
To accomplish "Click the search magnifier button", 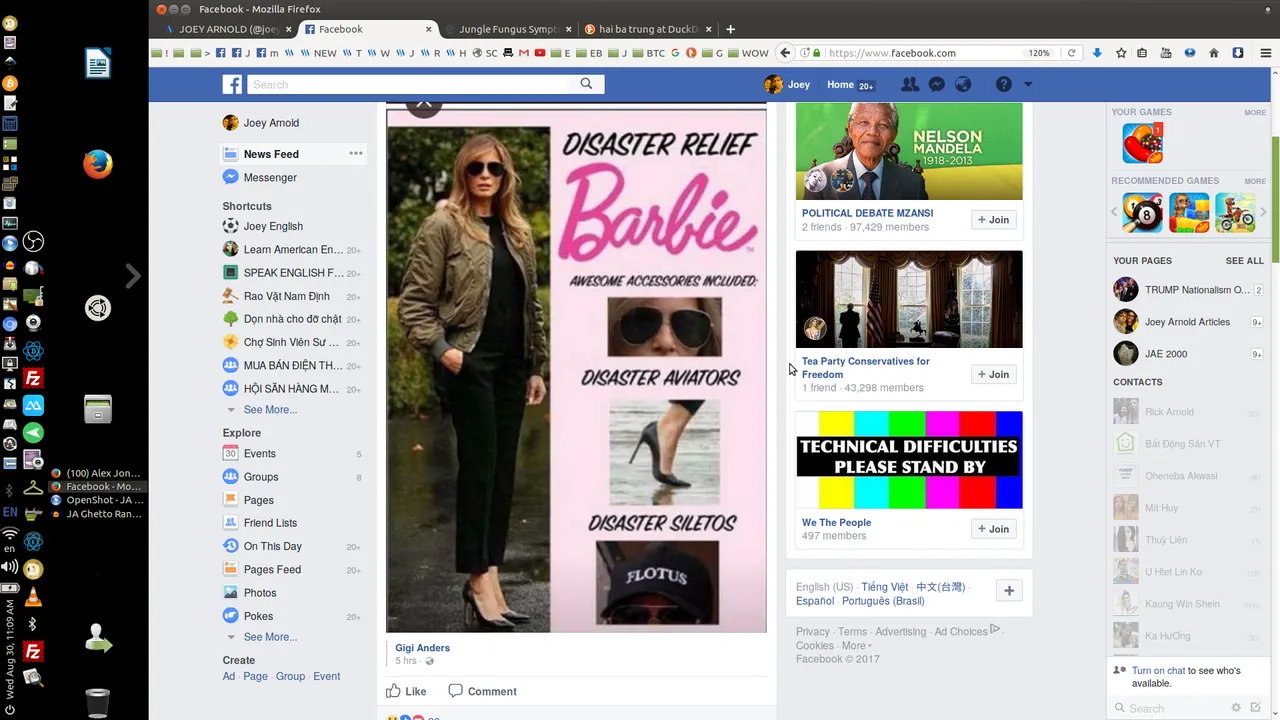I will [x=586, y=84].
